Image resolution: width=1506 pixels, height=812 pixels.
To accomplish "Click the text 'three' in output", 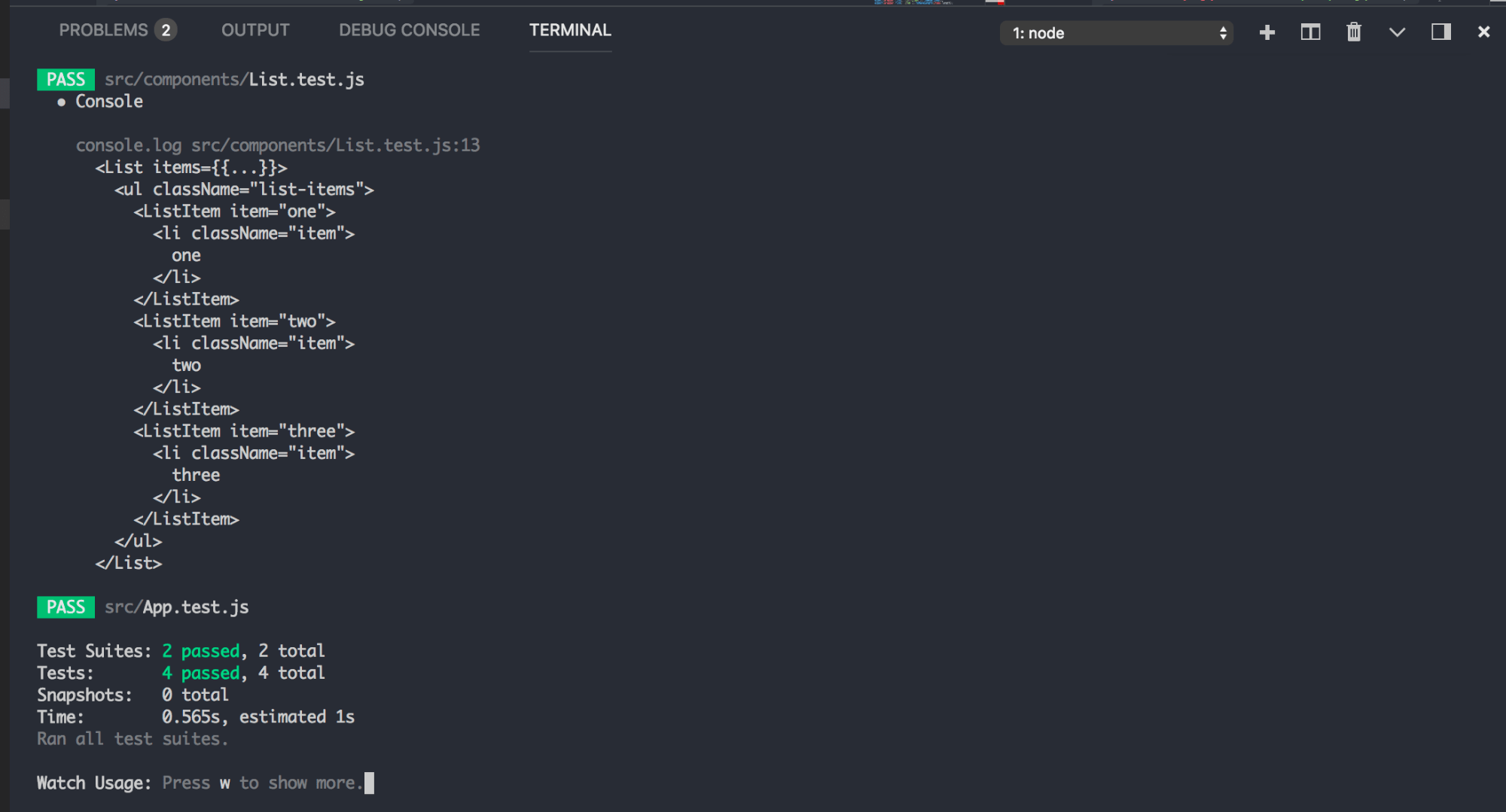I will (196, 475).
